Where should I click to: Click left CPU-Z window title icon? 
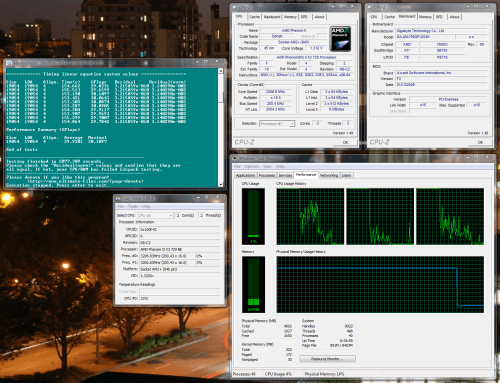point(235,7)
